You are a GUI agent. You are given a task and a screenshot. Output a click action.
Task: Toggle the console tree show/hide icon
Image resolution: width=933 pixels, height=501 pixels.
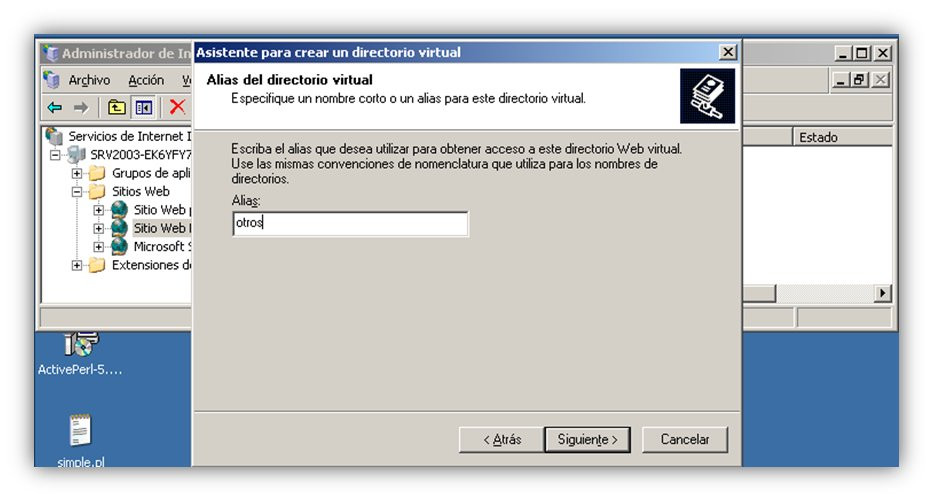[x=143, y=108]
